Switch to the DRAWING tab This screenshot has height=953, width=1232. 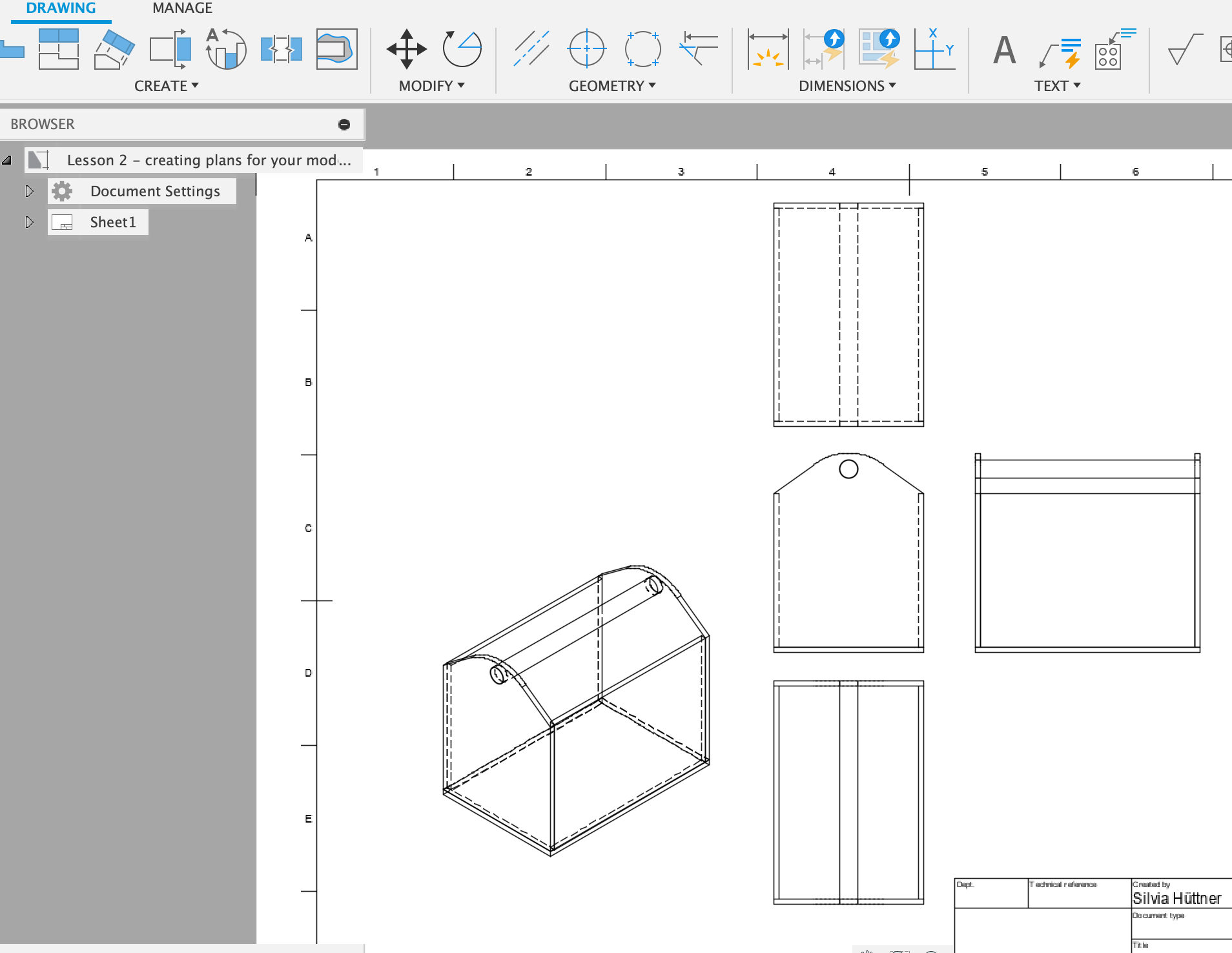click(61, 8)
